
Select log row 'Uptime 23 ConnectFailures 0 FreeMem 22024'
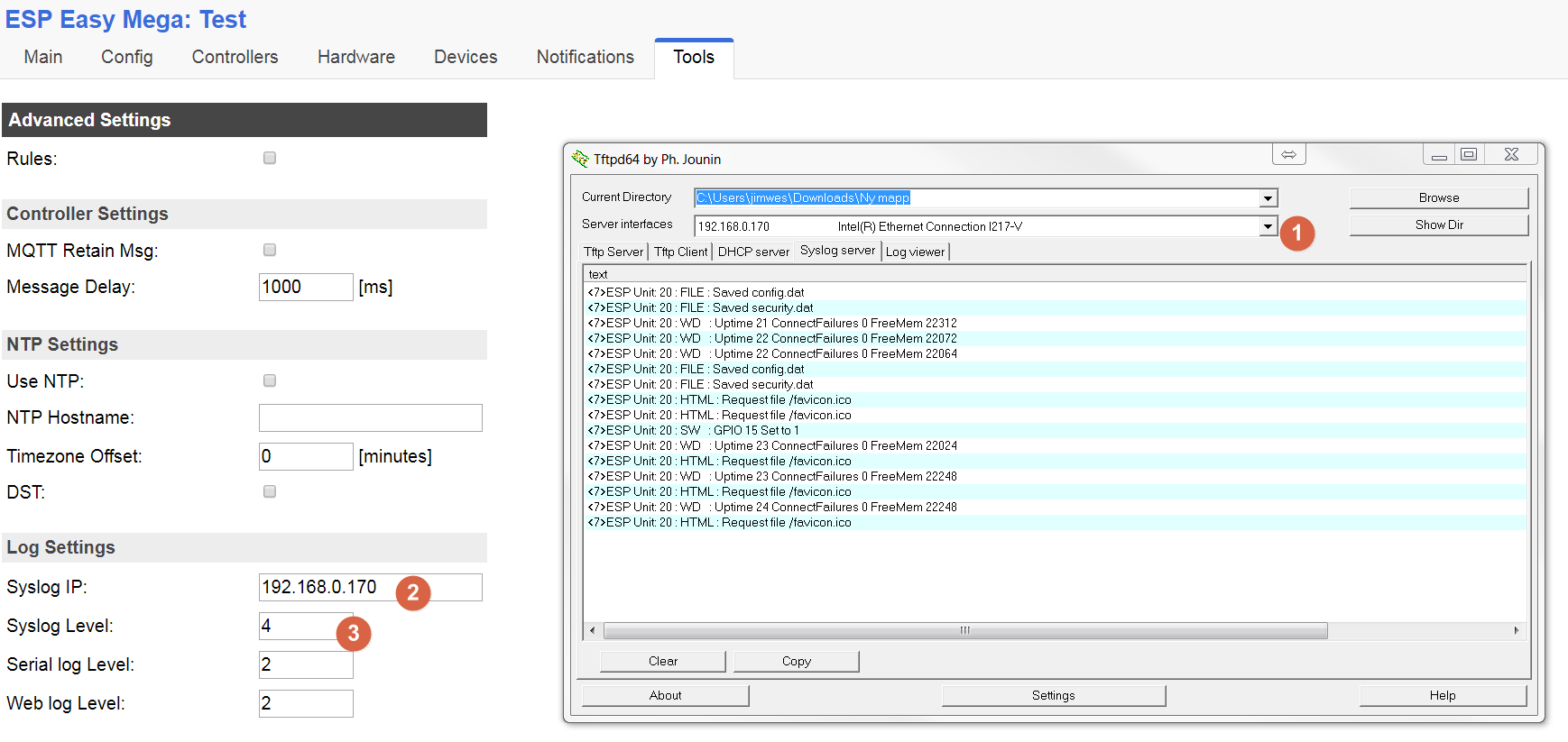1056,445
